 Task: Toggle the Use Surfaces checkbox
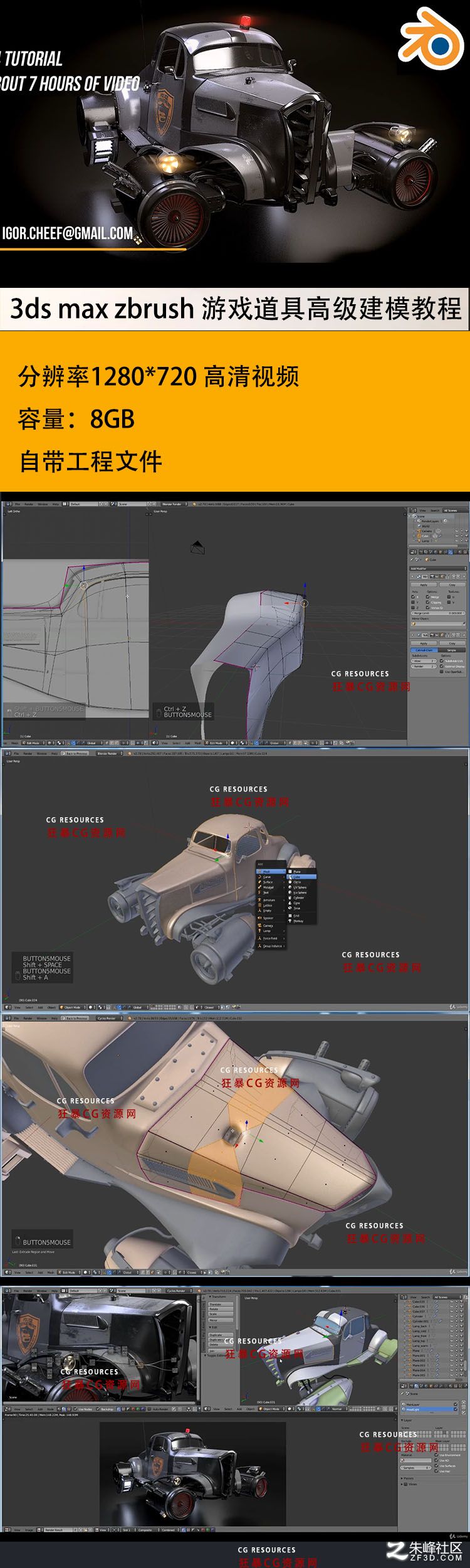(x=436, y=1465)
